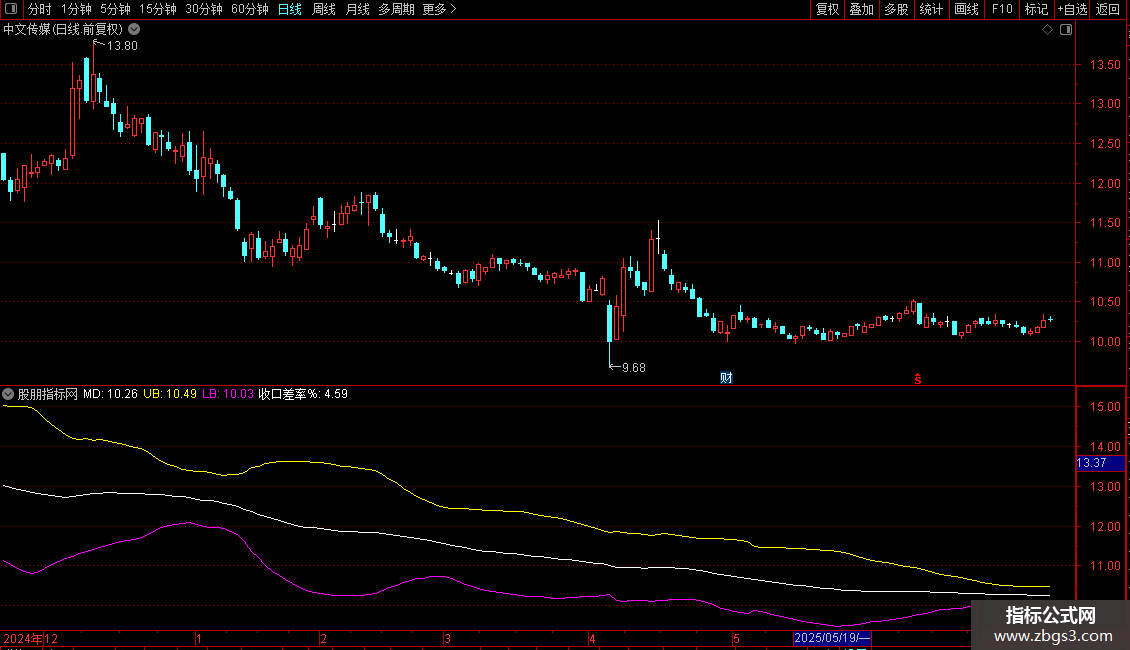Click the 10.50 price axis label

click(x=1105, y=302)
